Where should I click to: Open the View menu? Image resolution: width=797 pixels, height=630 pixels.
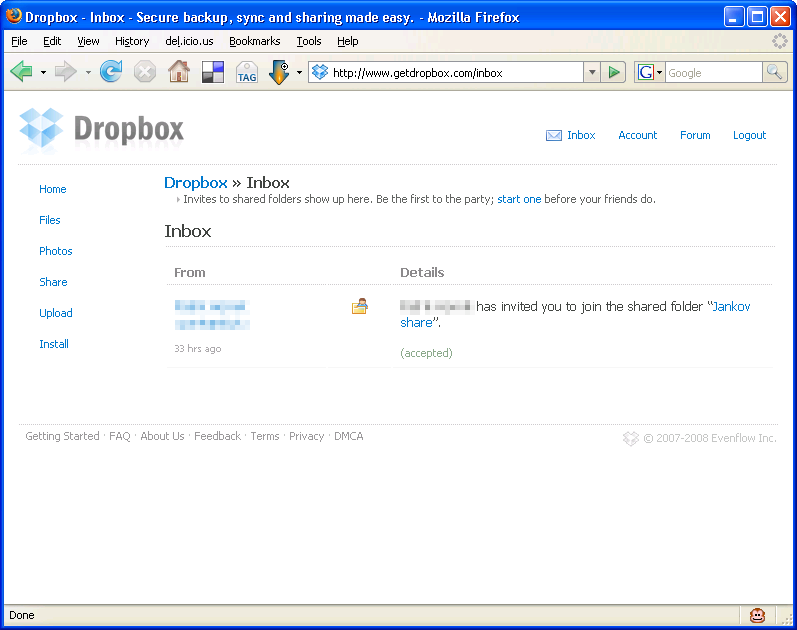(88, 41)
